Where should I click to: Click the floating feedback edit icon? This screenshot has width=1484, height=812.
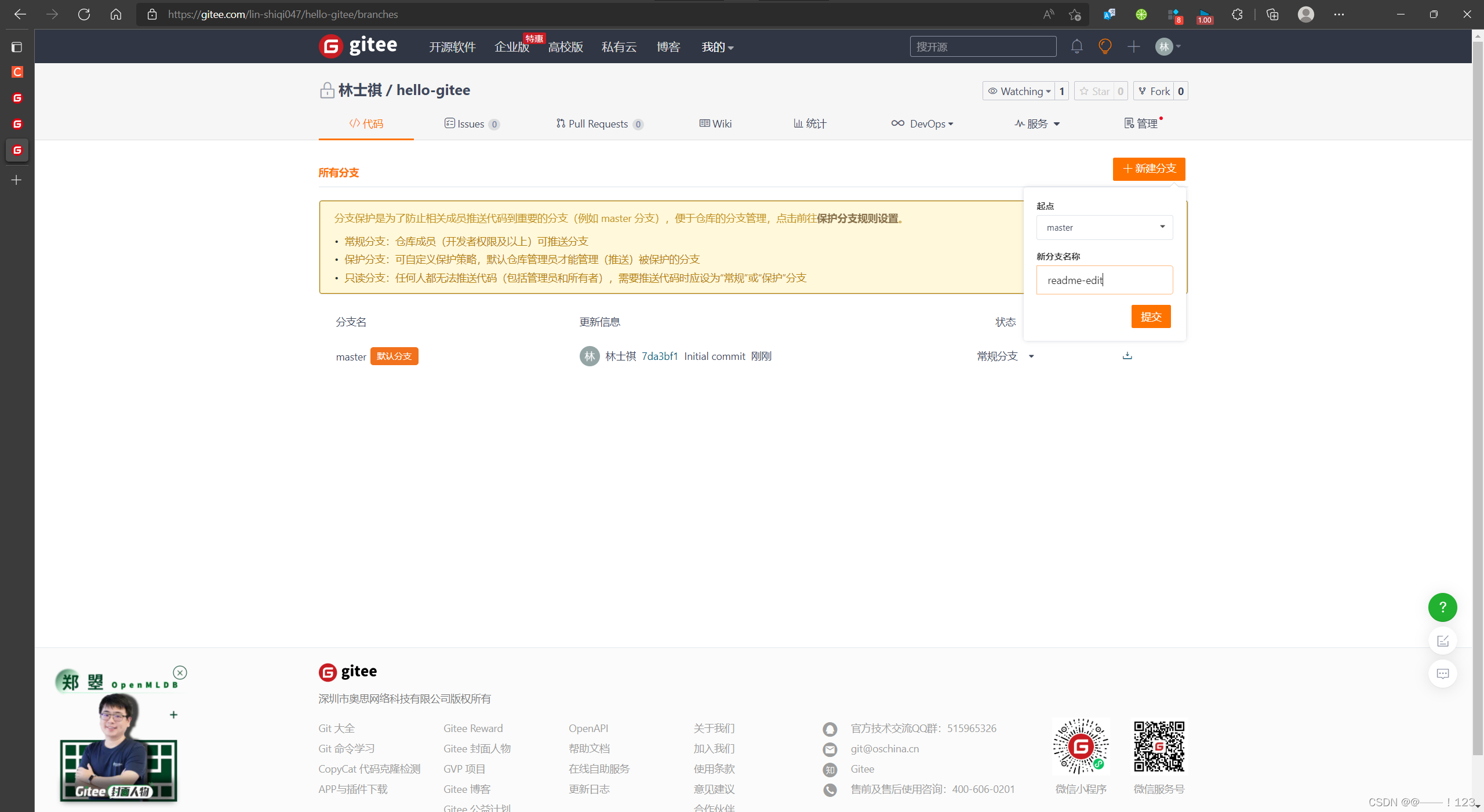[1442, 641]
